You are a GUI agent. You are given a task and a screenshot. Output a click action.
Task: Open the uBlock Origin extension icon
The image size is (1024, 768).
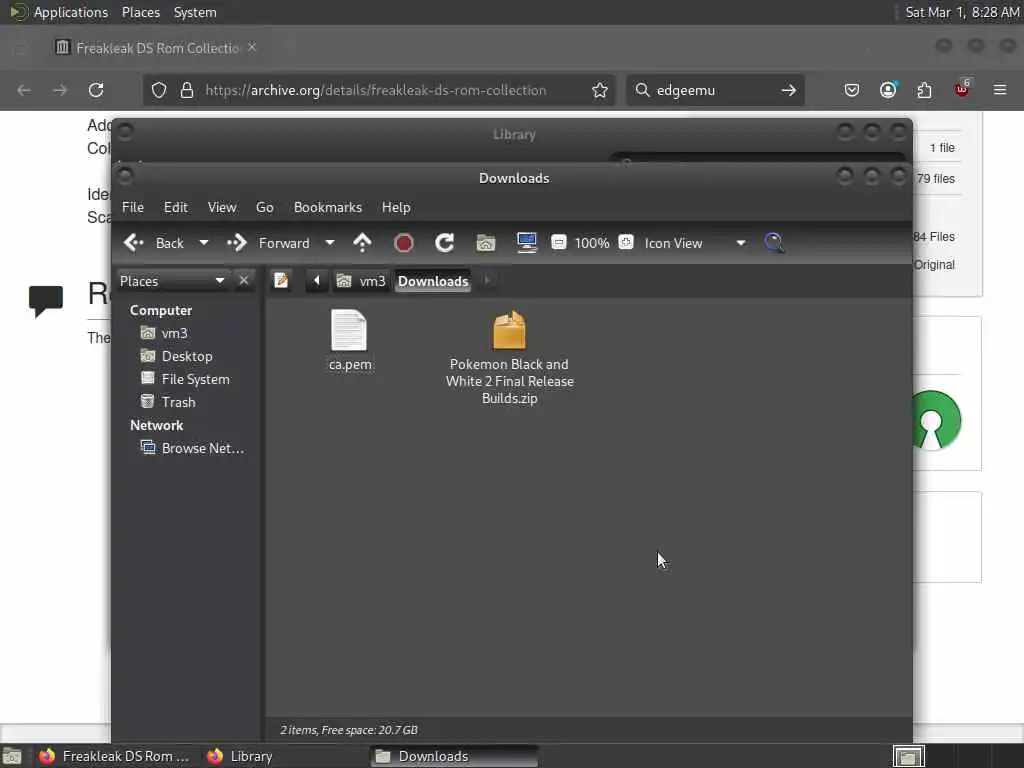(x=962, y=89)
